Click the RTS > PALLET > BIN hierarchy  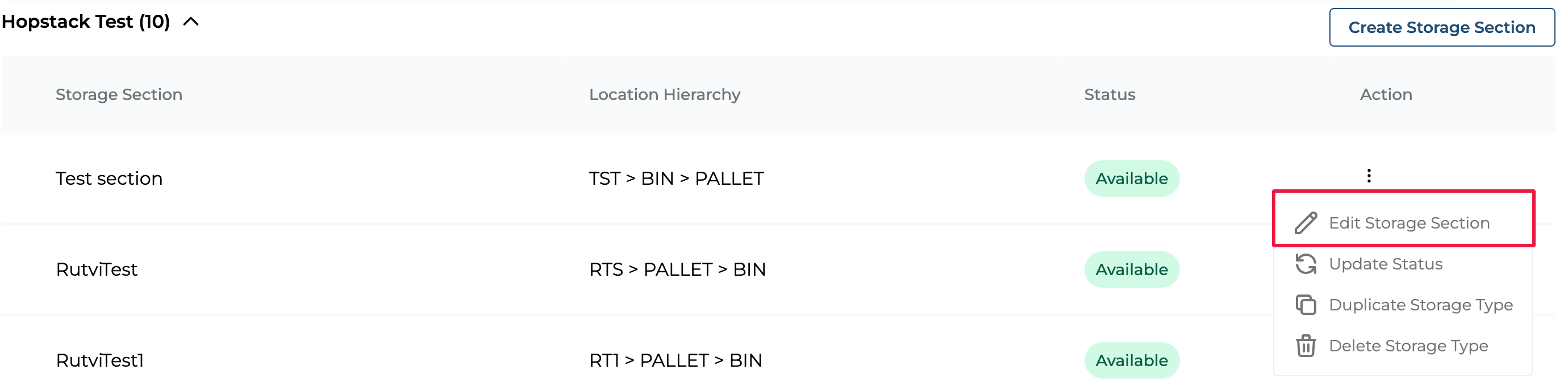(x=677, y=269)
